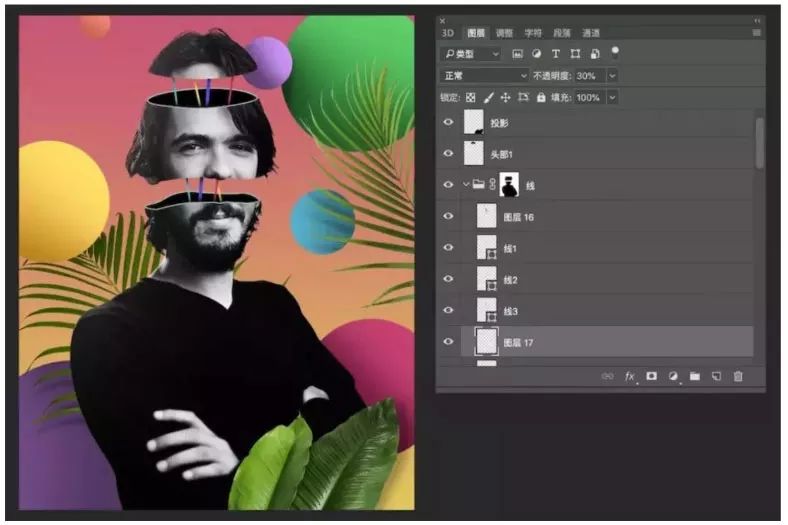The width and height of the screenshot is (788, 525).
Task: Open the 段落 tab
Action: [x=562, y=33]
